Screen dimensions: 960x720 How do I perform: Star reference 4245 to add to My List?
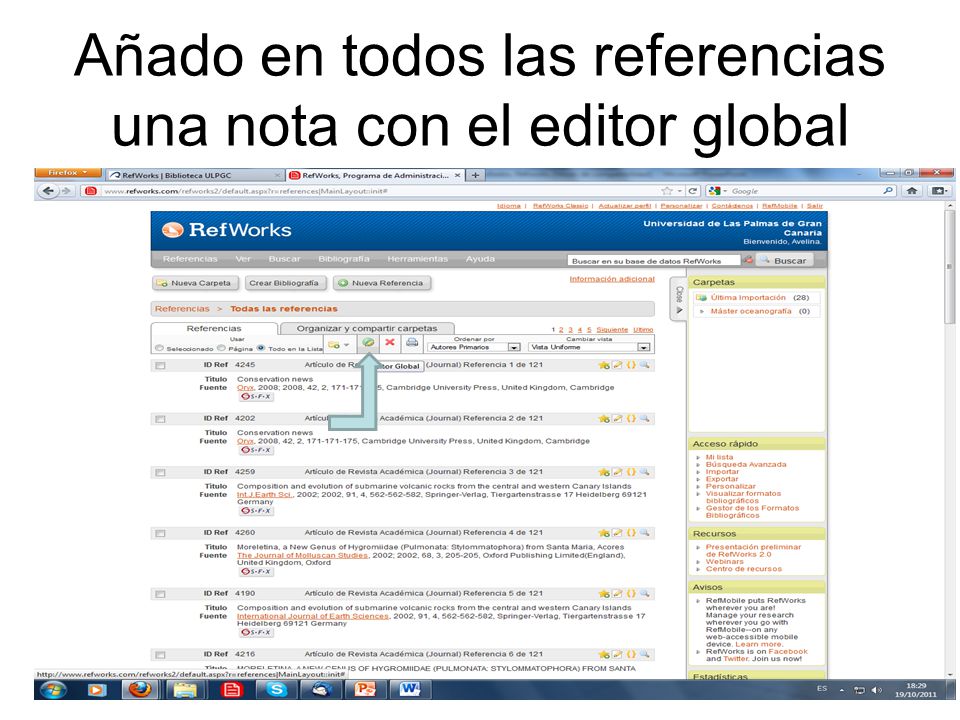(x=604, y=366)
